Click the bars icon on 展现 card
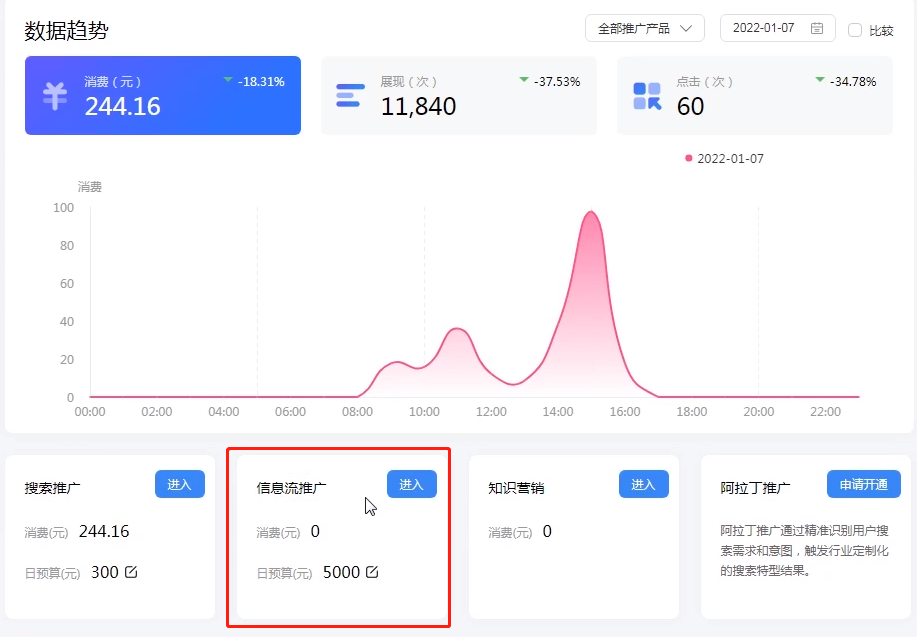The height and width of the screenshot is (637, 917). coord(350,95)
